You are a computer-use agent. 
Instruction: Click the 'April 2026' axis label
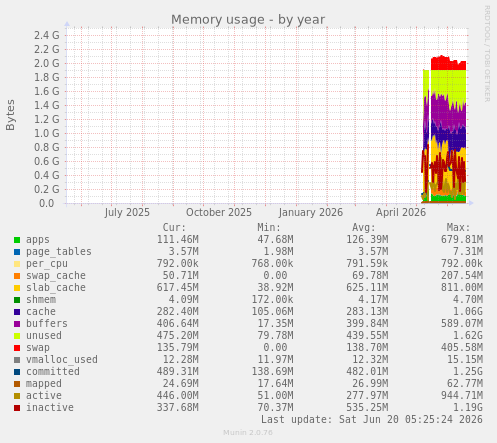[401, 213]
